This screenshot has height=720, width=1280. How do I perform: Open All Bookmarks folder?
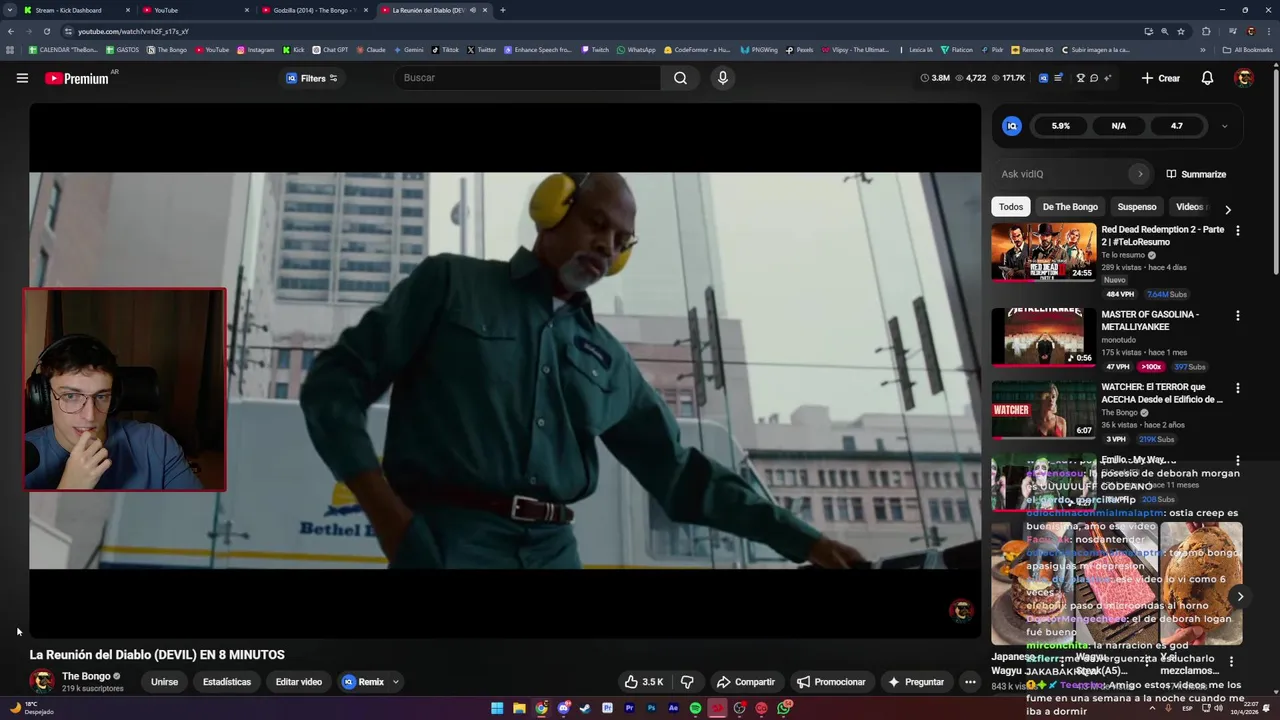pyautogui.click(x=1247, y=49)
